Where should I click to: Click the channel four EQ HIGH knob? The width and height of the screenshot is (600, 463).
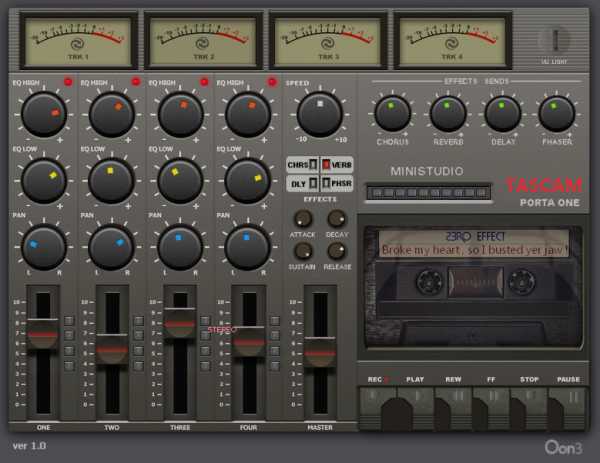pyautogui.click(x=248, y=114)
